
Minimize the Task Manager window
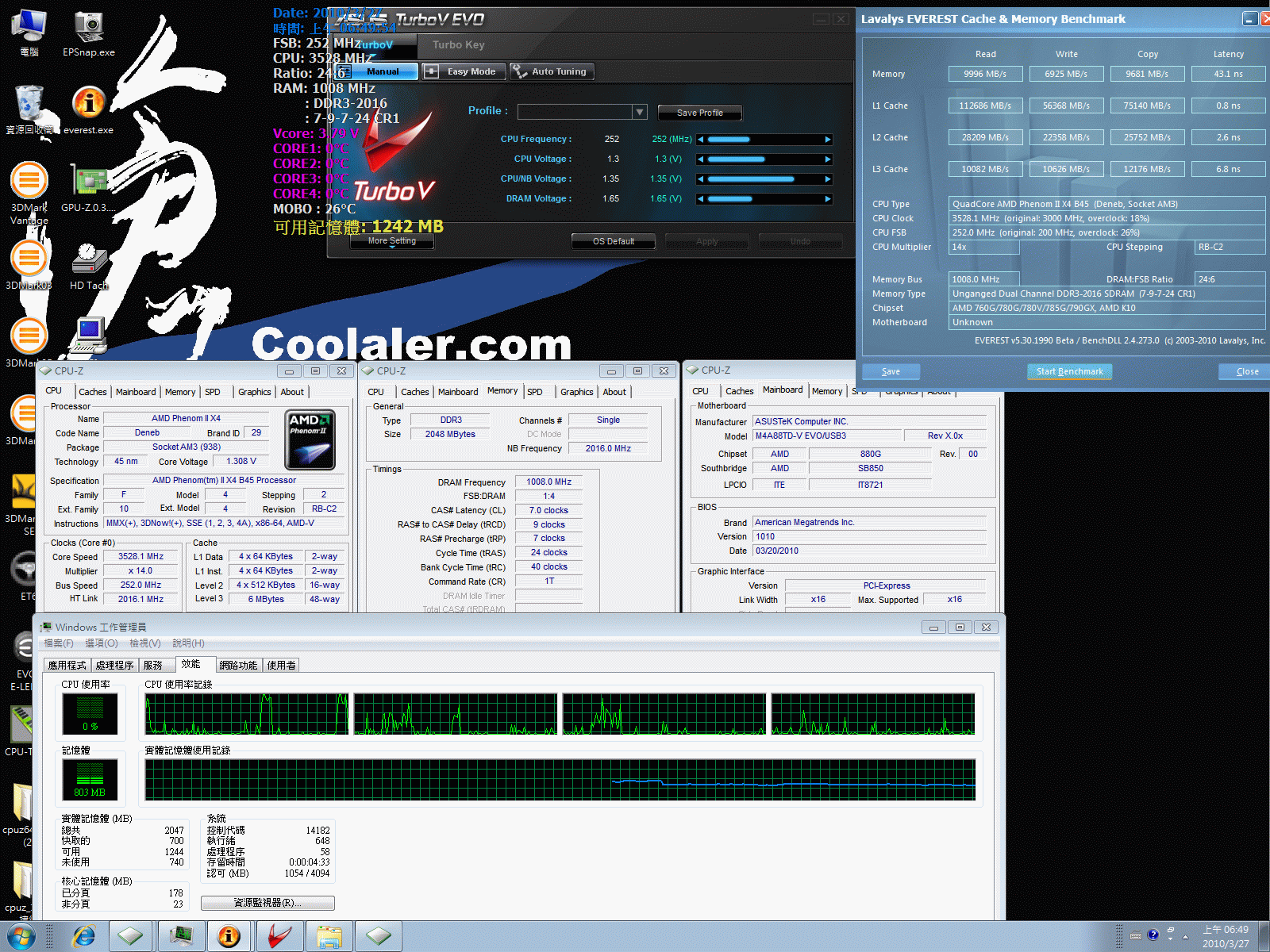(933, 628)
